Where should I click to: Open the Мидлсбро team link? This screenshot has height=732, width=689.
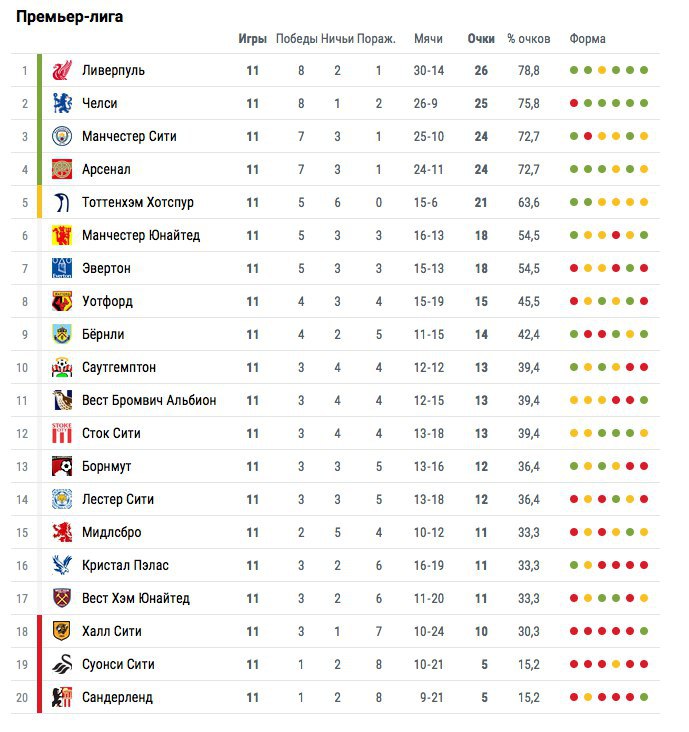coord(111,532)
